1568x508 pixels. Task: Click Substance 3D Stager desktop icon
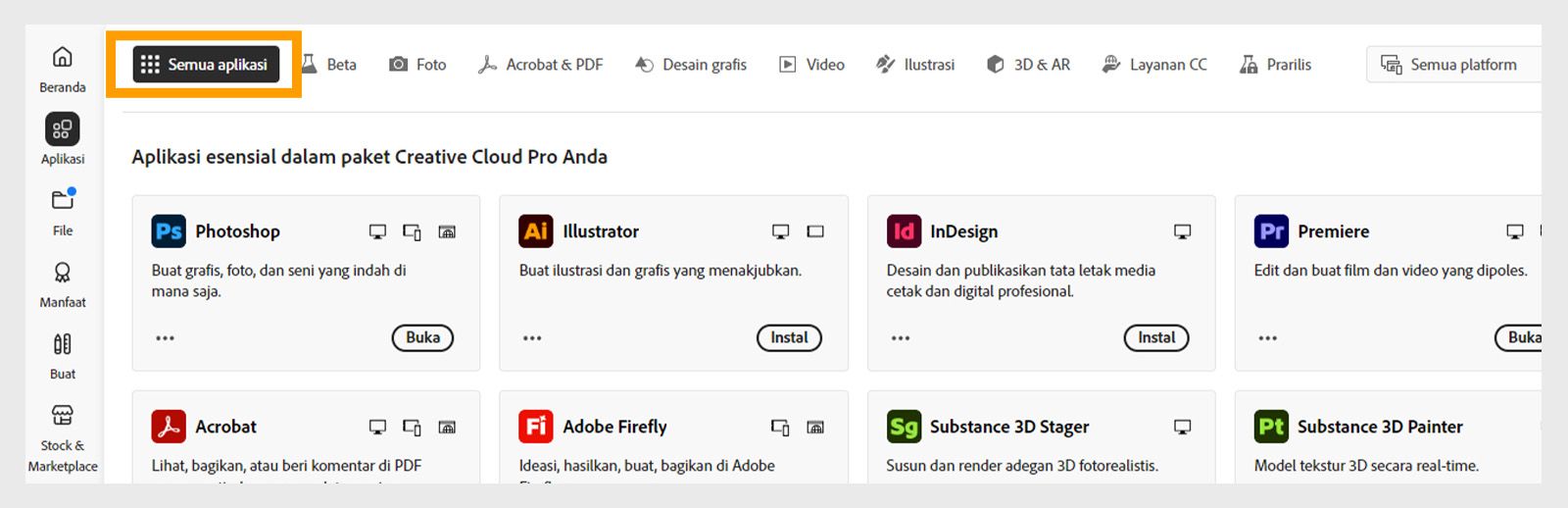click(x=1183, y=428)
